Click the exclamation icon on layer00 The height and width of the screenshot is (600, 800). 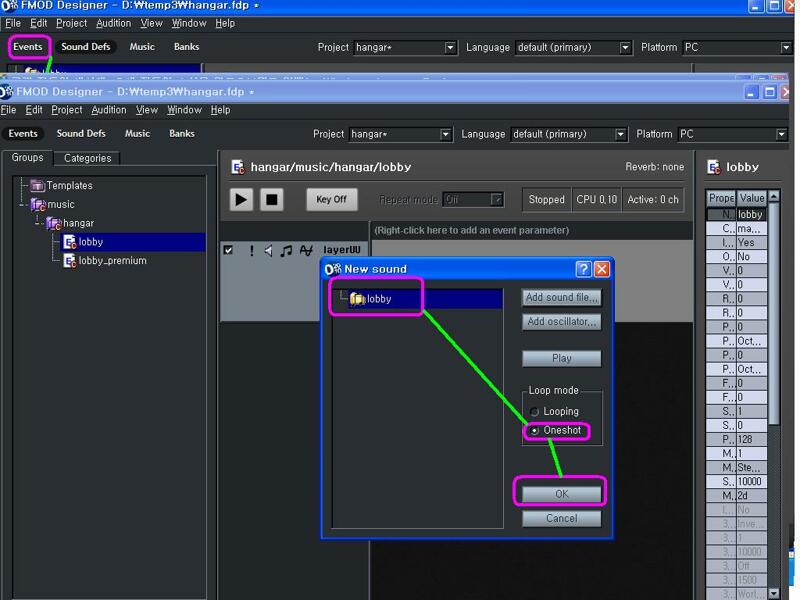coord(252,250)
